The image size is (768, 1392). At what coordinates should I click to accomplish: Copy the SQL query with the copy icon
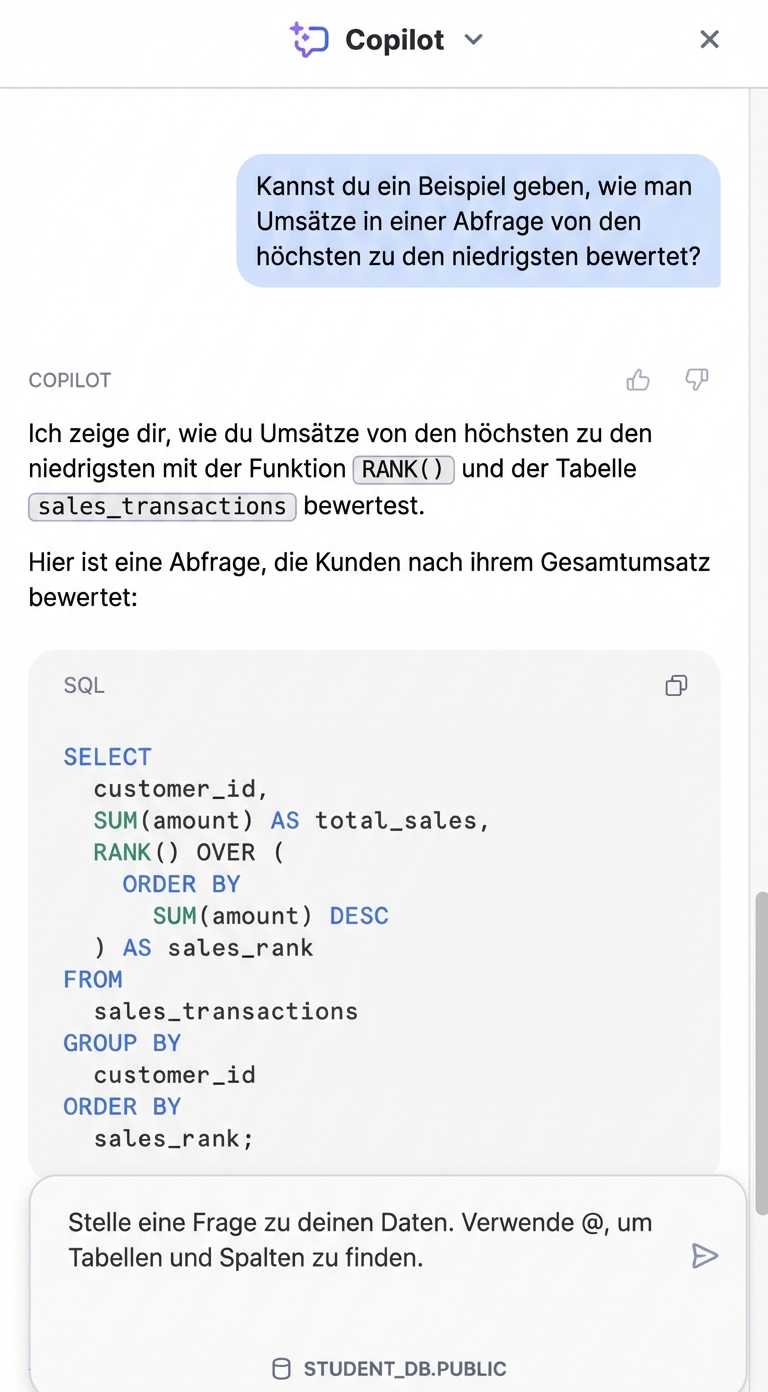pyautogui.click(x=676, y=686)
